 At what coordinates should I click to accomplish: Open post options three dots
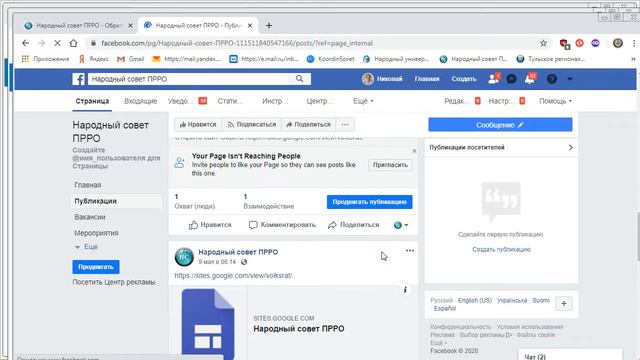(410, 251)
